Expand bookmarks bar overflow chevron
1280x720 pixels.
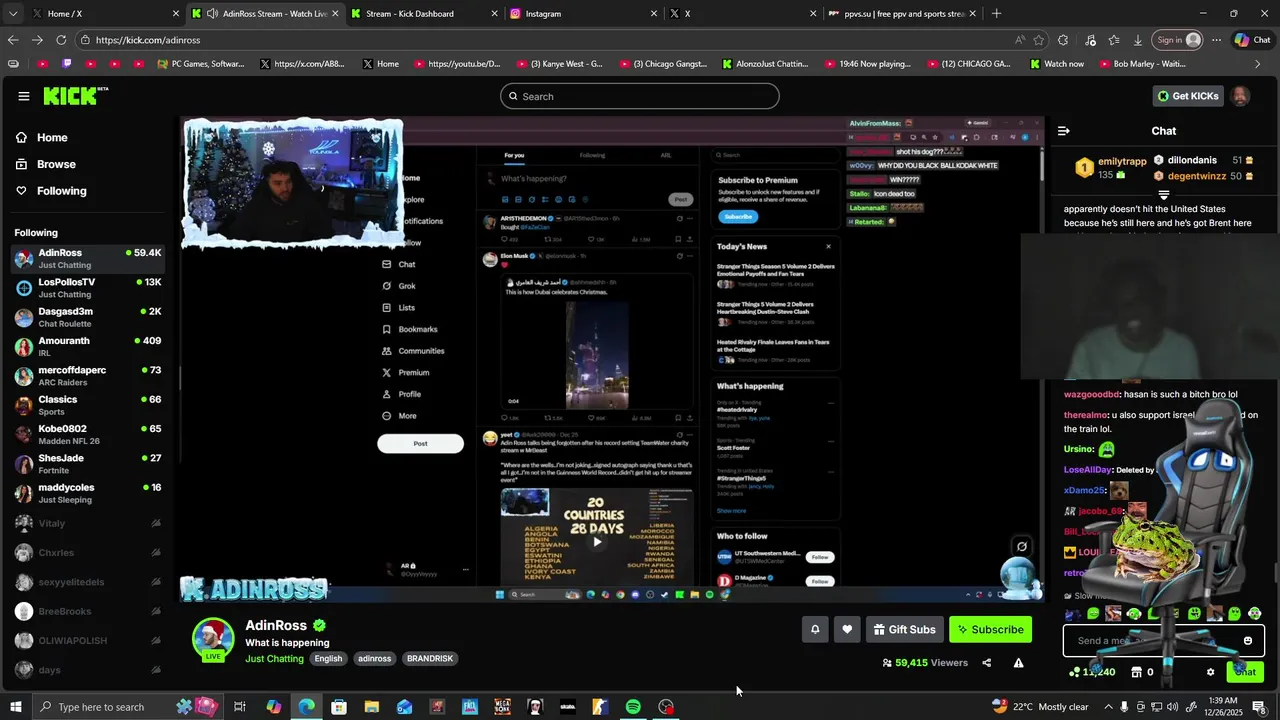[x=1258, y=64]
